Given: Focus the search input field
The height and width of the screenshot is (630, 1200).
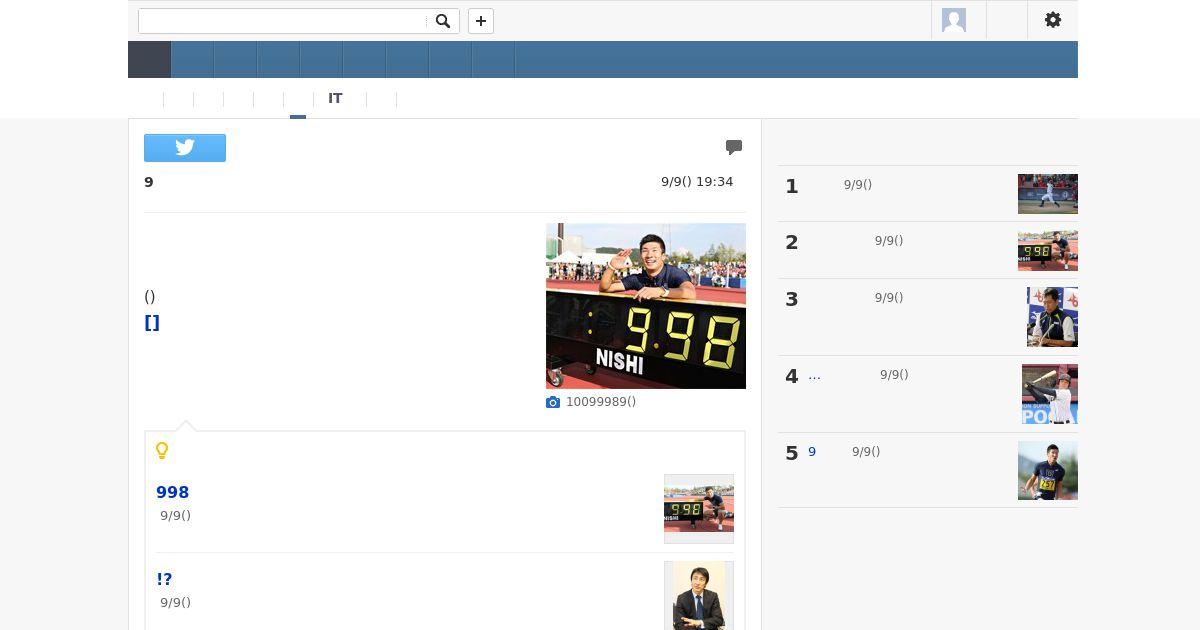Looking at the screenshot, I should coord(283,21).
